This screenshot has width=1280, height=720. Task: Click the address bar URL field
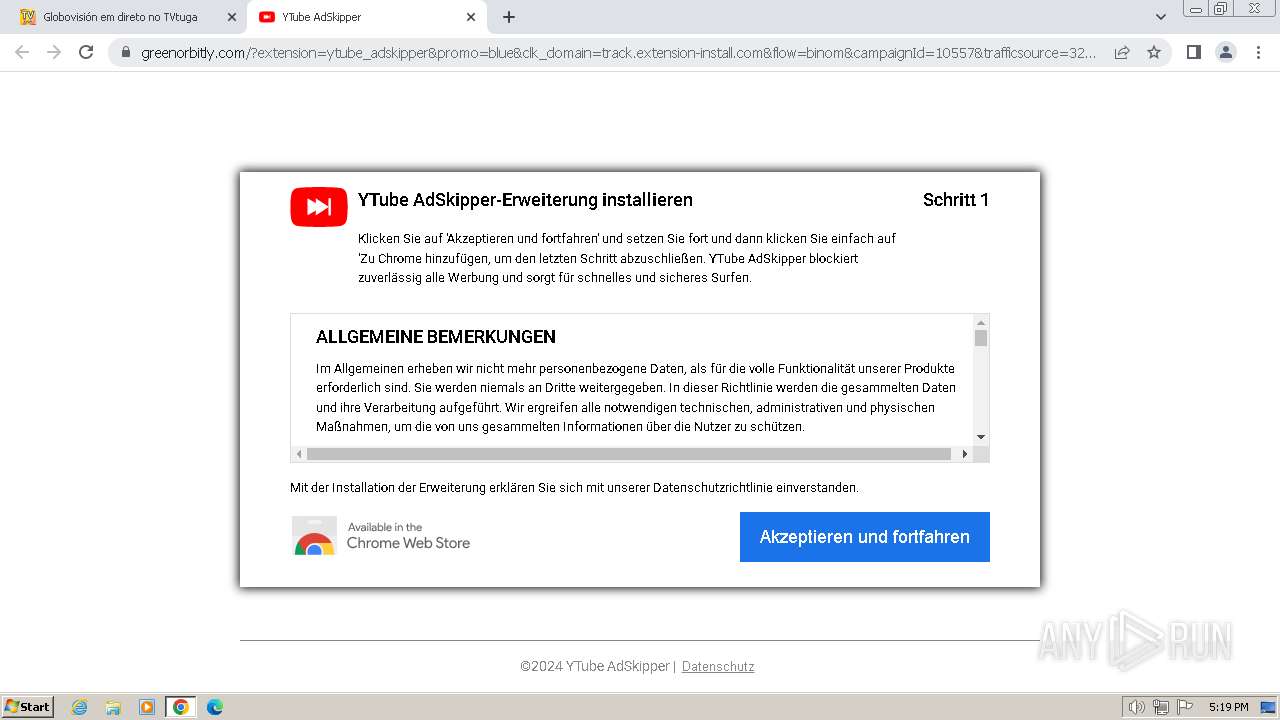tap(619, 52)
